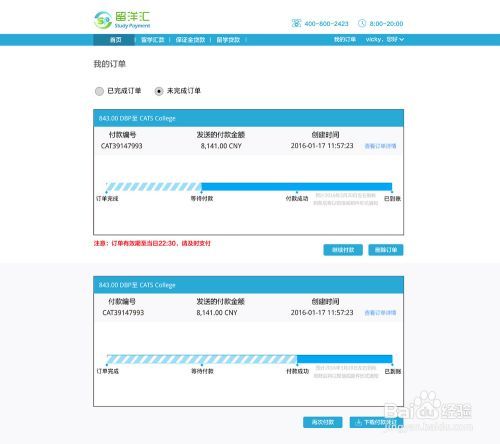Click the phone icon beside 400-600-2423
Screen dimensions: 500x444
tap(296, 23)
